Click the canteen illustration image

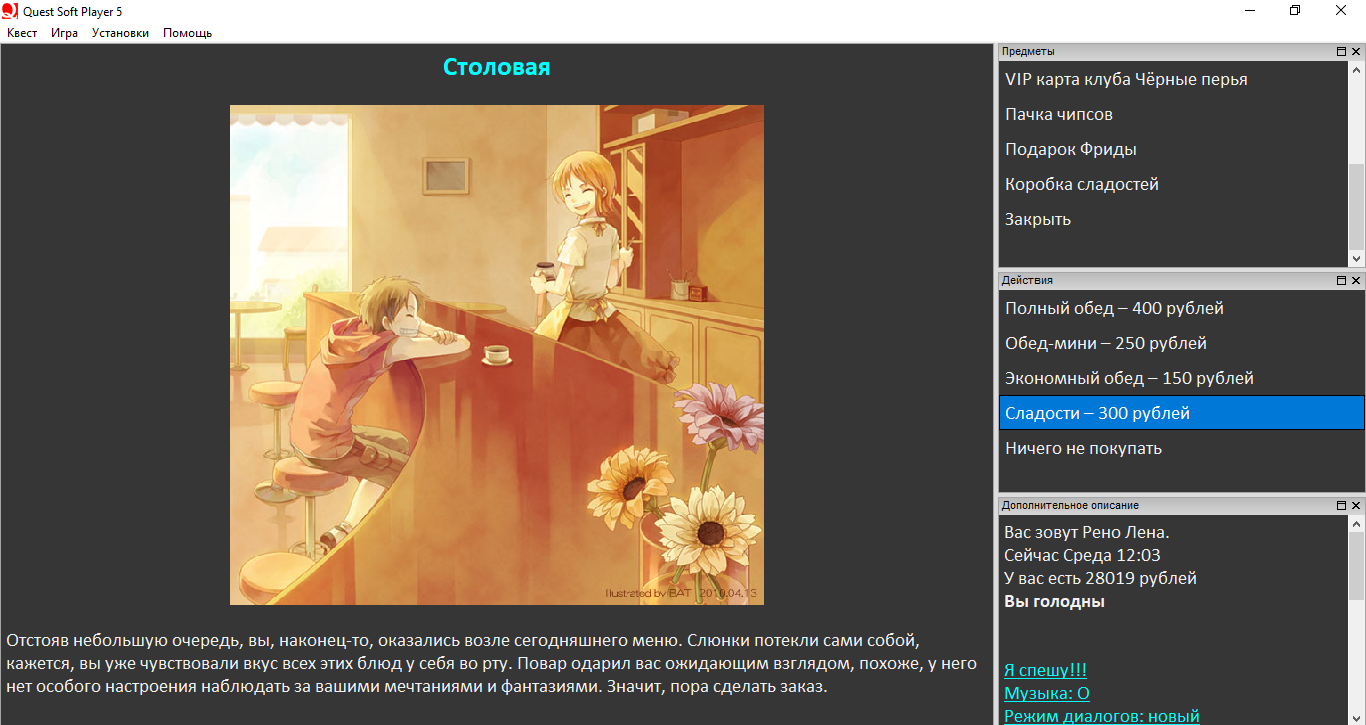click(497, 355)
